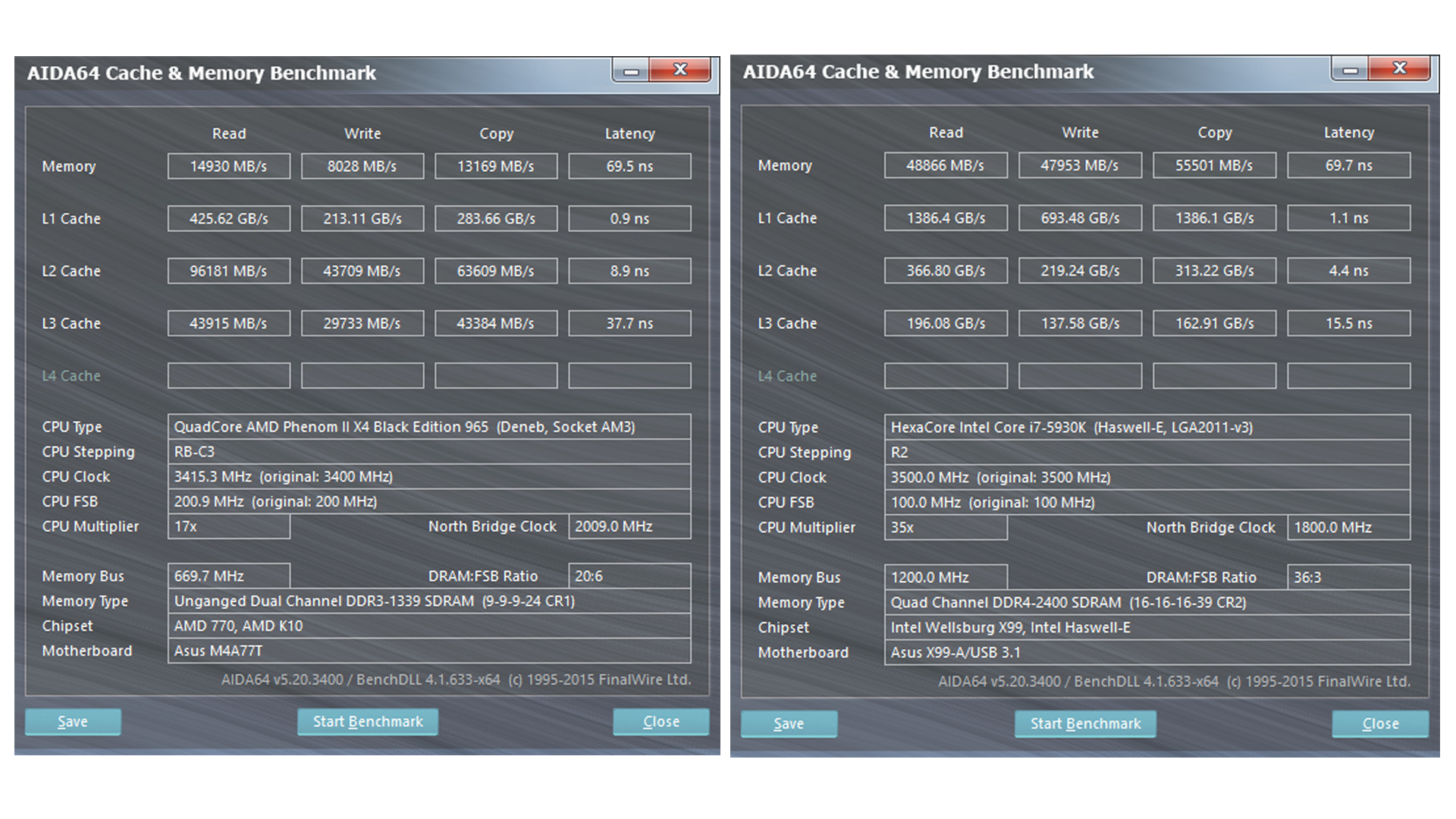Viewport: 1456px width, 819px height.
Task: Click CPU Multiplier value 17x
Action: point(229,526)
